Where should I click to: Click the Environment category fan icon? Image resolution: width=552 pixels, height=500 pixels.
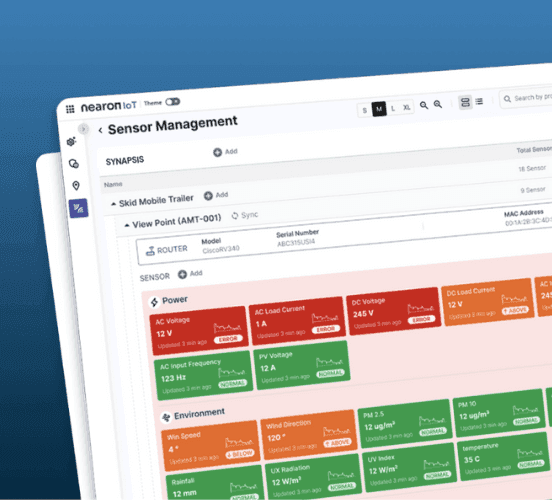(166, 417)
